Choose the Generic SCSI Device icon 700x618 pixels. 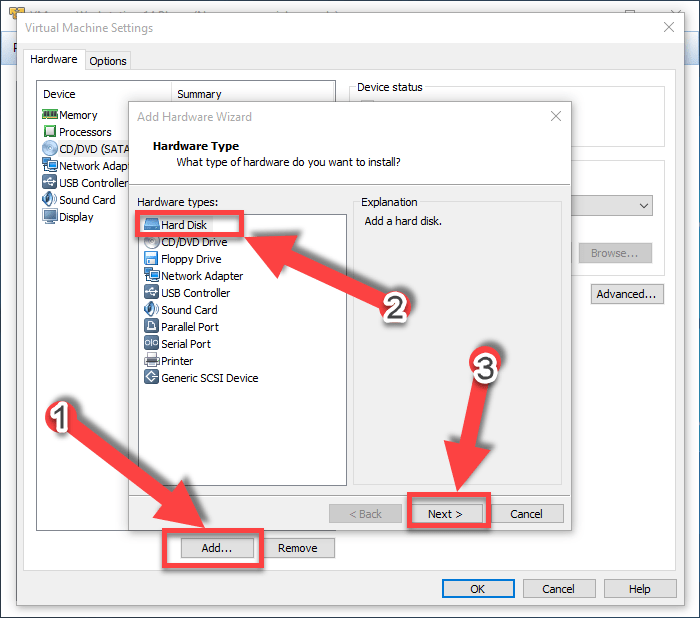pyautogui.click(x=151, y=378)
